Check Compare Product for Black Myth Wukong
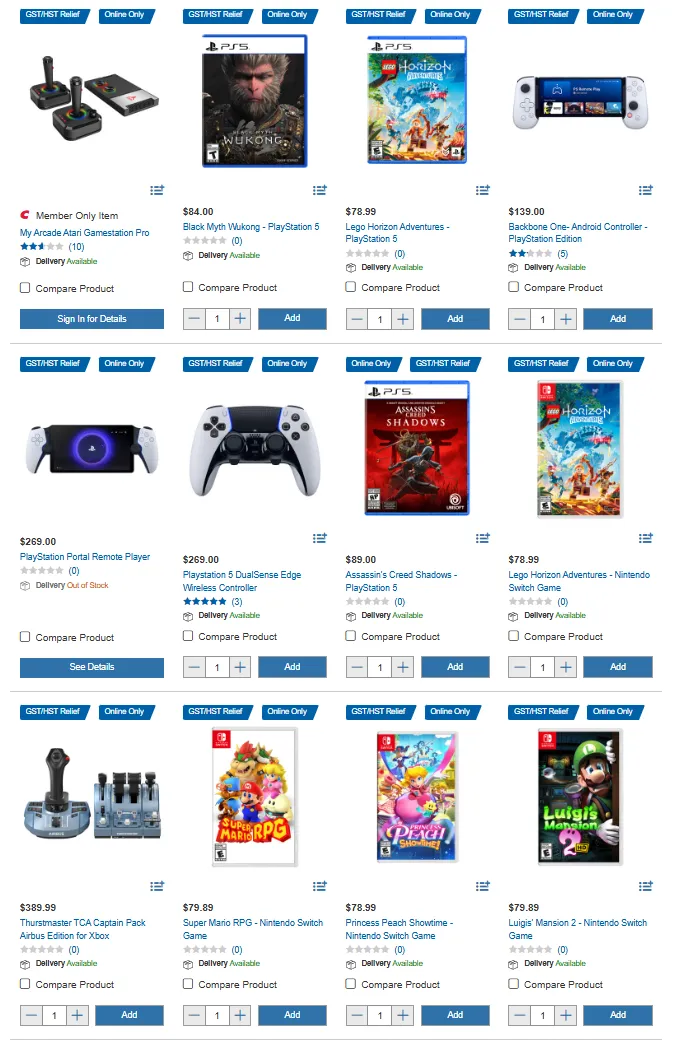 tap(188, 287)
